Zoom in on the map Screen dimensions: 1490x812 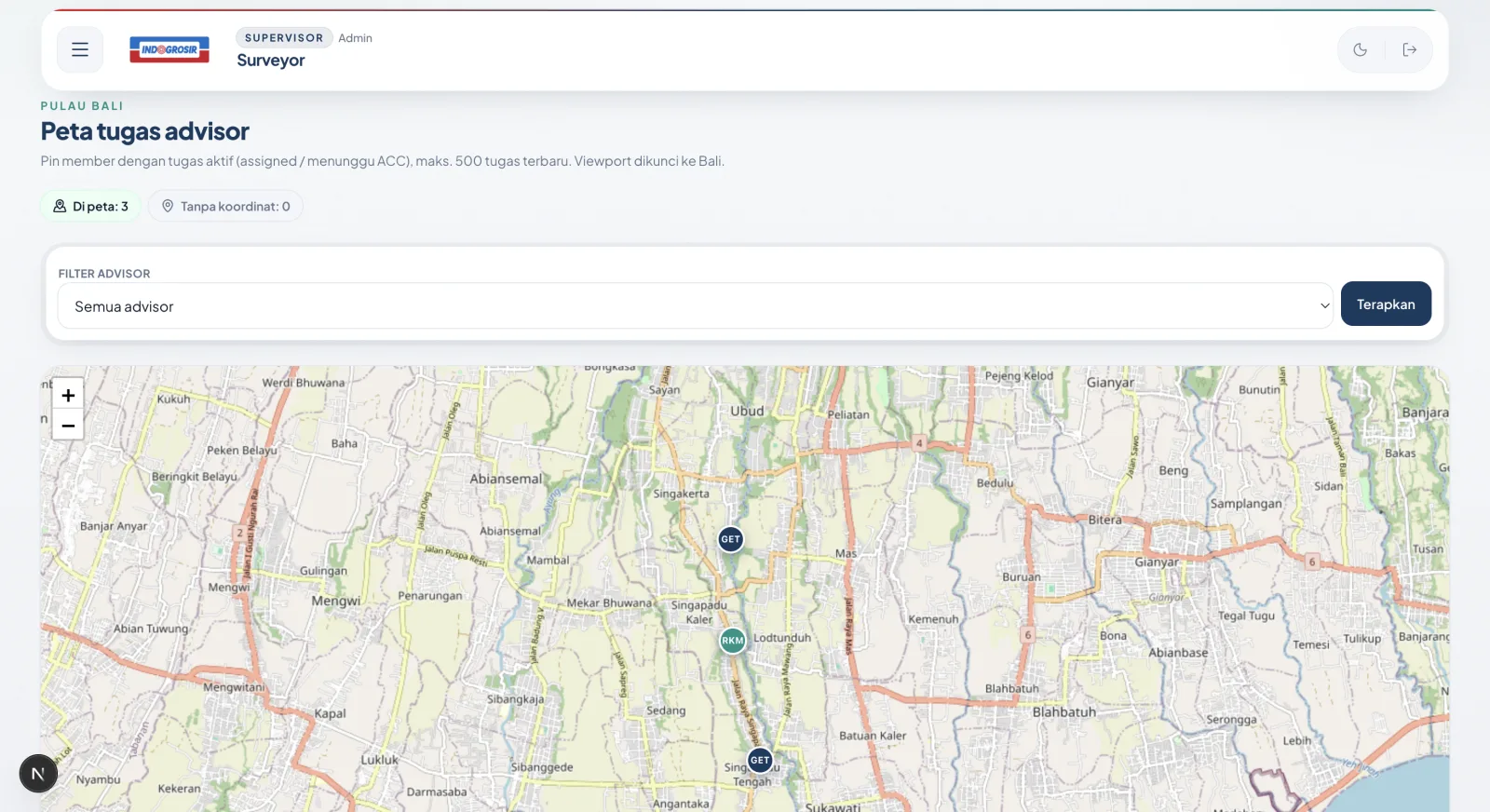coord(68,395)
